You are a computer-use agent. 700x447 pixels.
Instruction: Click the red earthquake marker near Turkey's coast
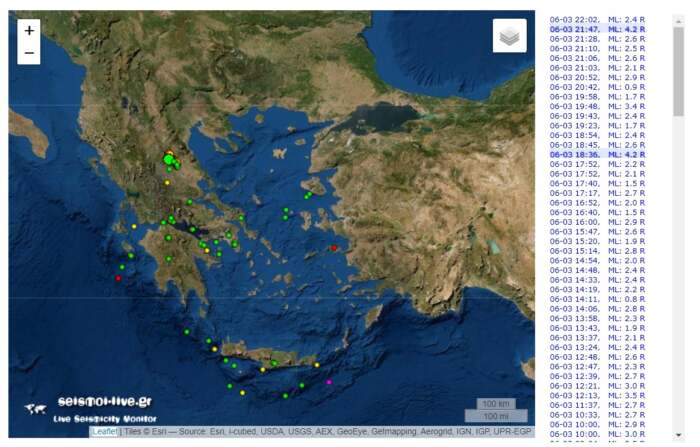(x=334, y=248)
